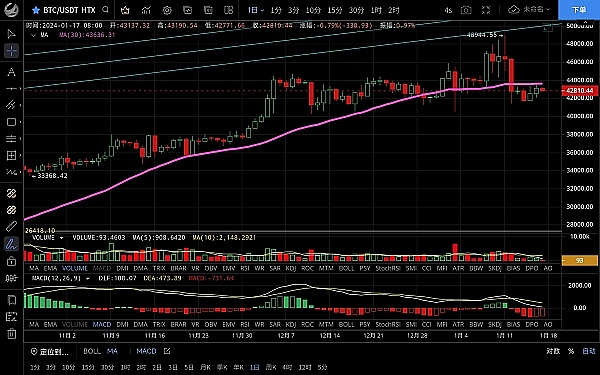
Task: Click the app logo at top-left
Action: pos(11,10)
